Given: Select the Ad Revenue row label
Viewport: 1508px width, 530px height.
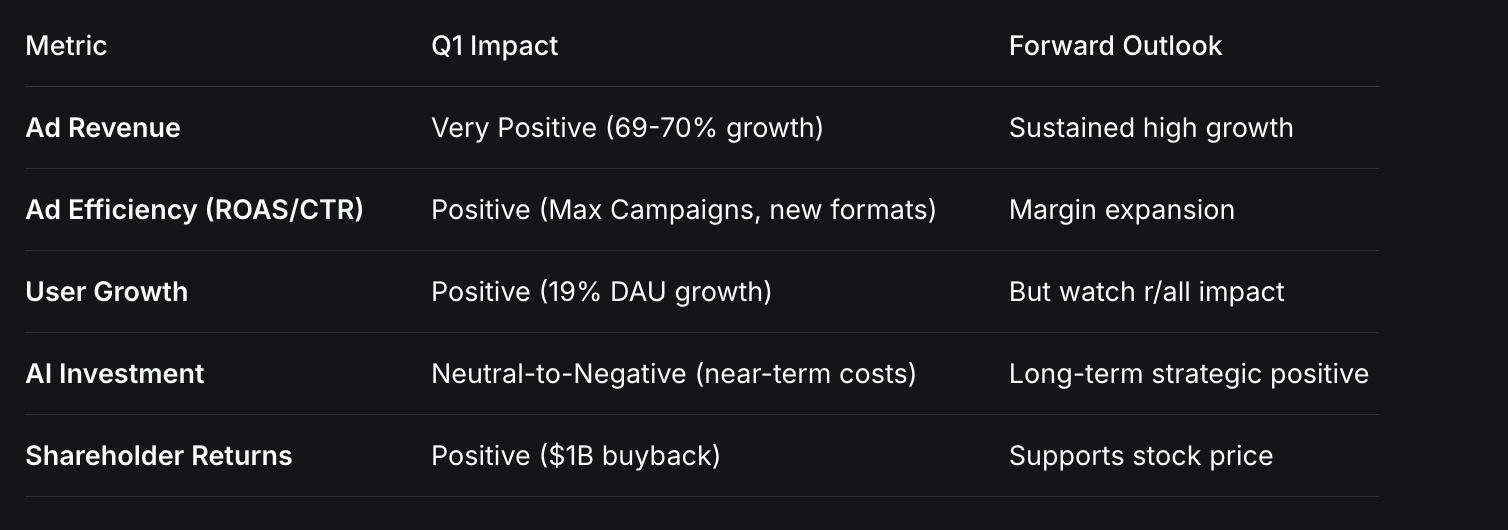Looking at the screenshot, I should [103, 128].
